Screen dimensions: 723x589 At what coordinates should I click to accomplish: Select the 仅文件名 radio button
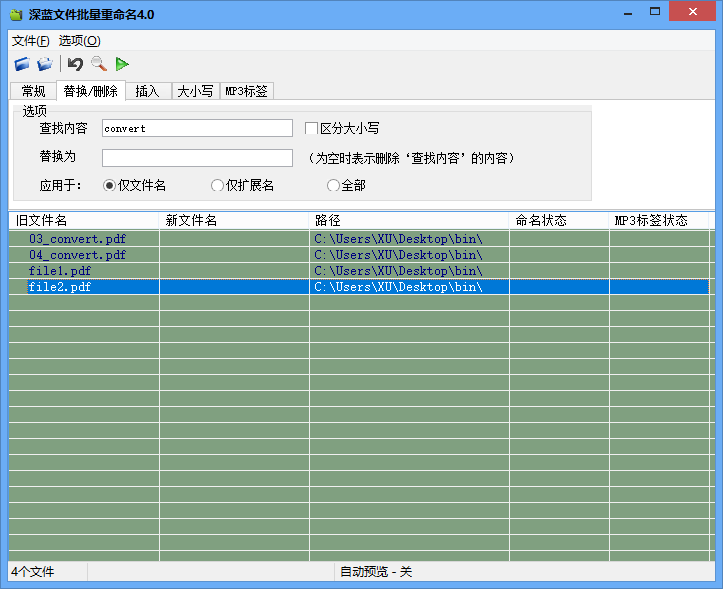point(109,185)
